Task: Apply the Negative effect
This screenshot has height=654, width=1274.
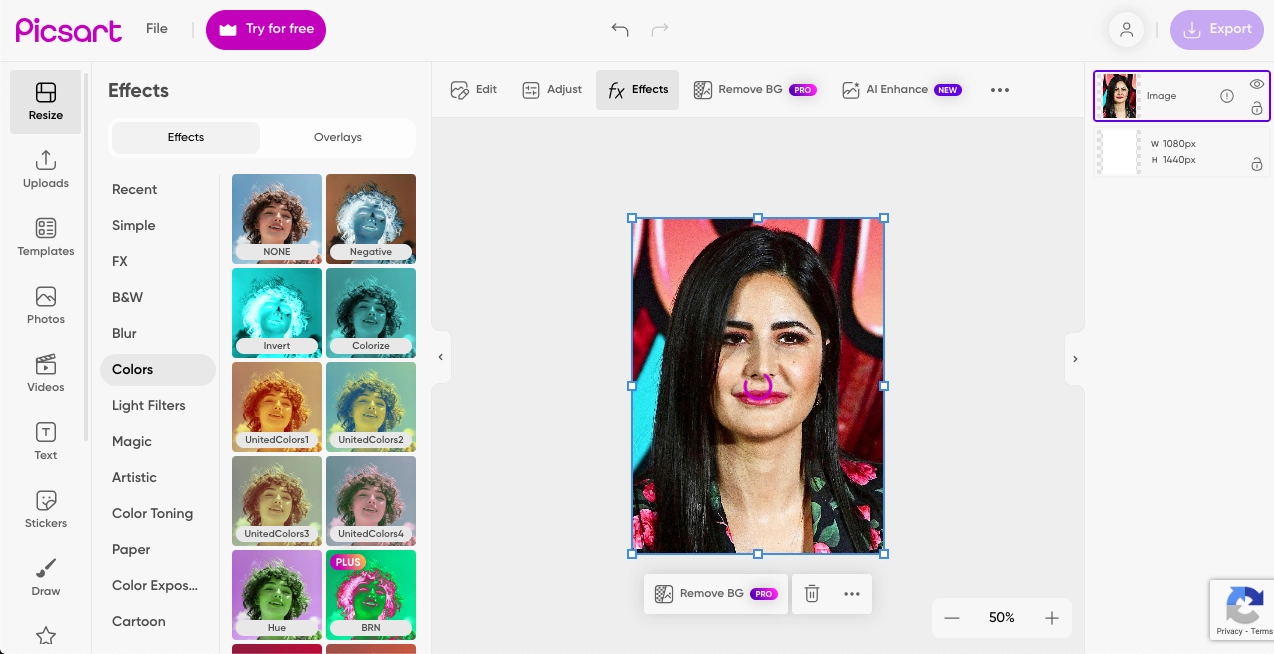Action: pos(371,219)
